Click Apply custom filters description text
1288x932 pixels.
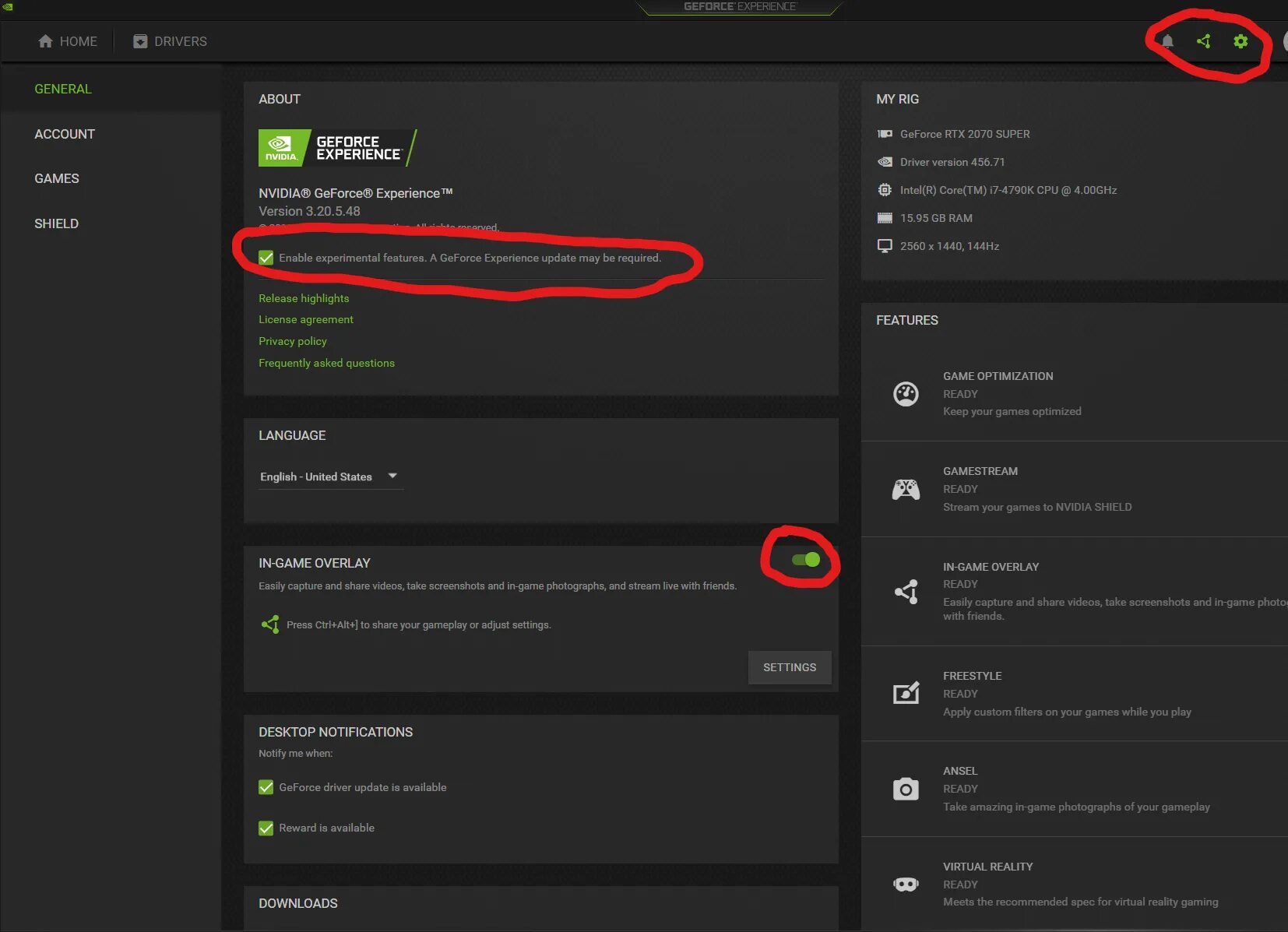point(1067,712)
